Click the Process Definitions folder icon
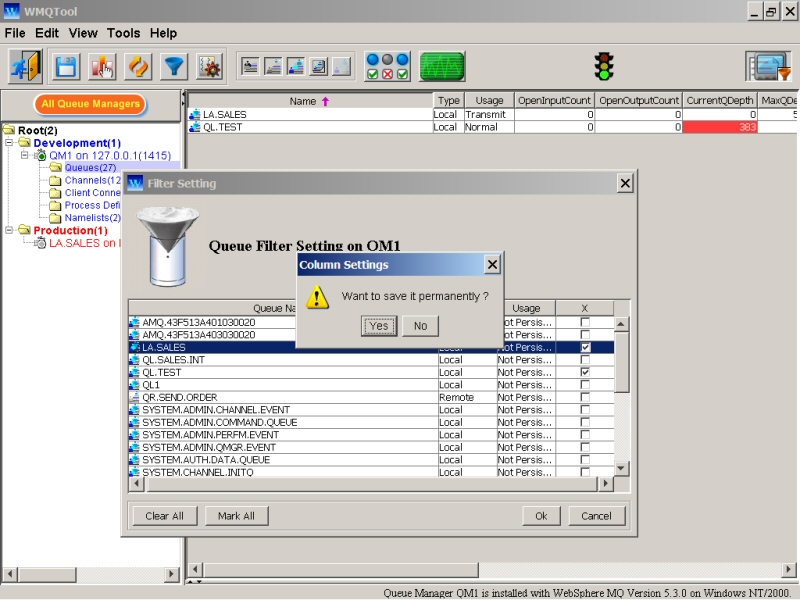Screen dimensions: 800x600 click(x=56, y=206)
